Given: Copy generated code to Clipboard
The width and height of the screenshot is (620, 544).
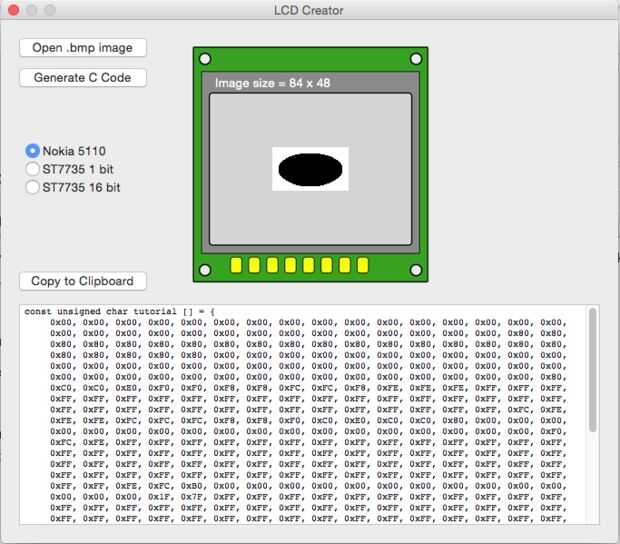Looking at the screenshot, I should pyautogui.click(x=83, y=281).
